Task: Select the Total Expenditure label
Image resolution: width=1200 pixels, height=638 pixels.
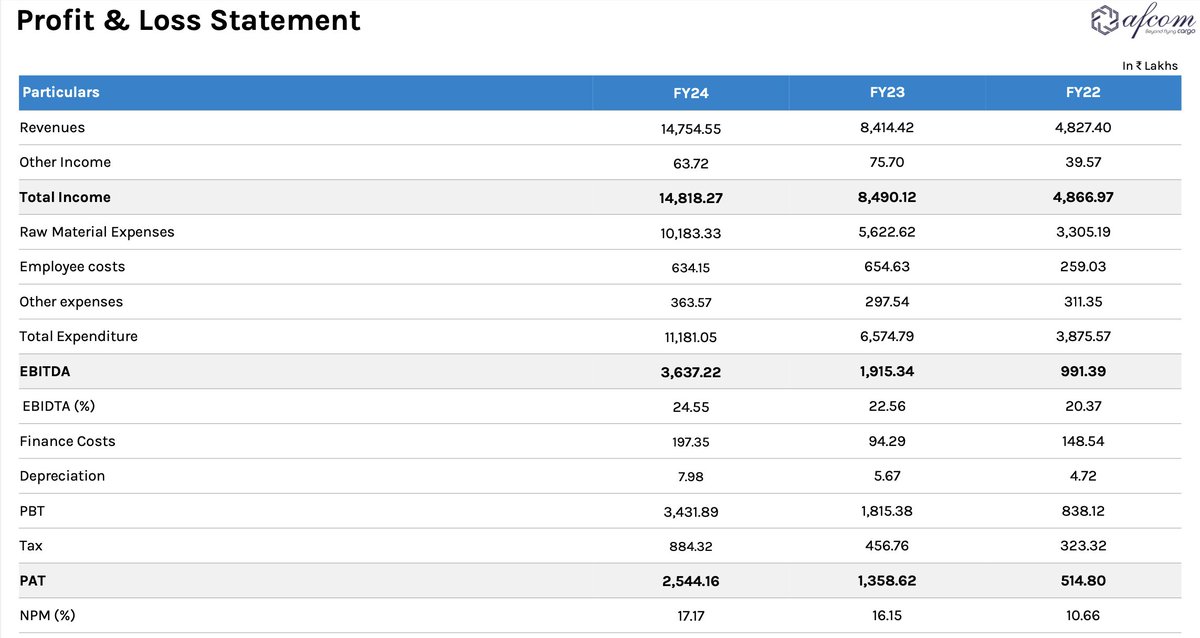Action: tap(78, 336)
